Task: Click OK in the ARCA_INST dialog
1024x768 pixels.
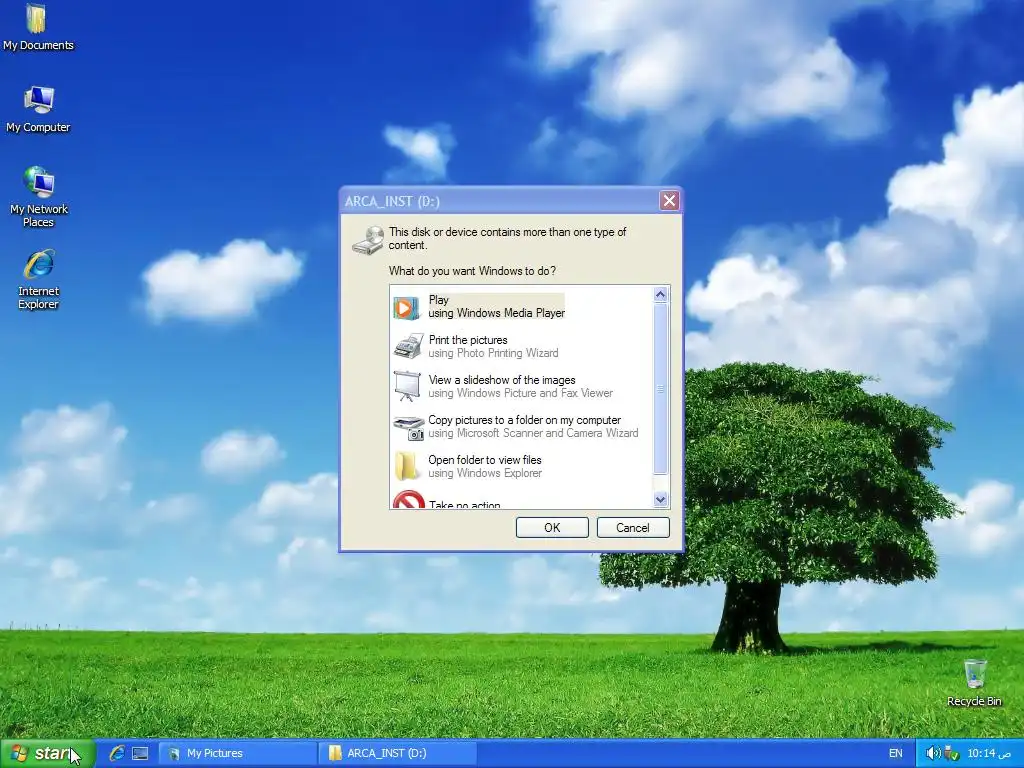Action: 552,528
